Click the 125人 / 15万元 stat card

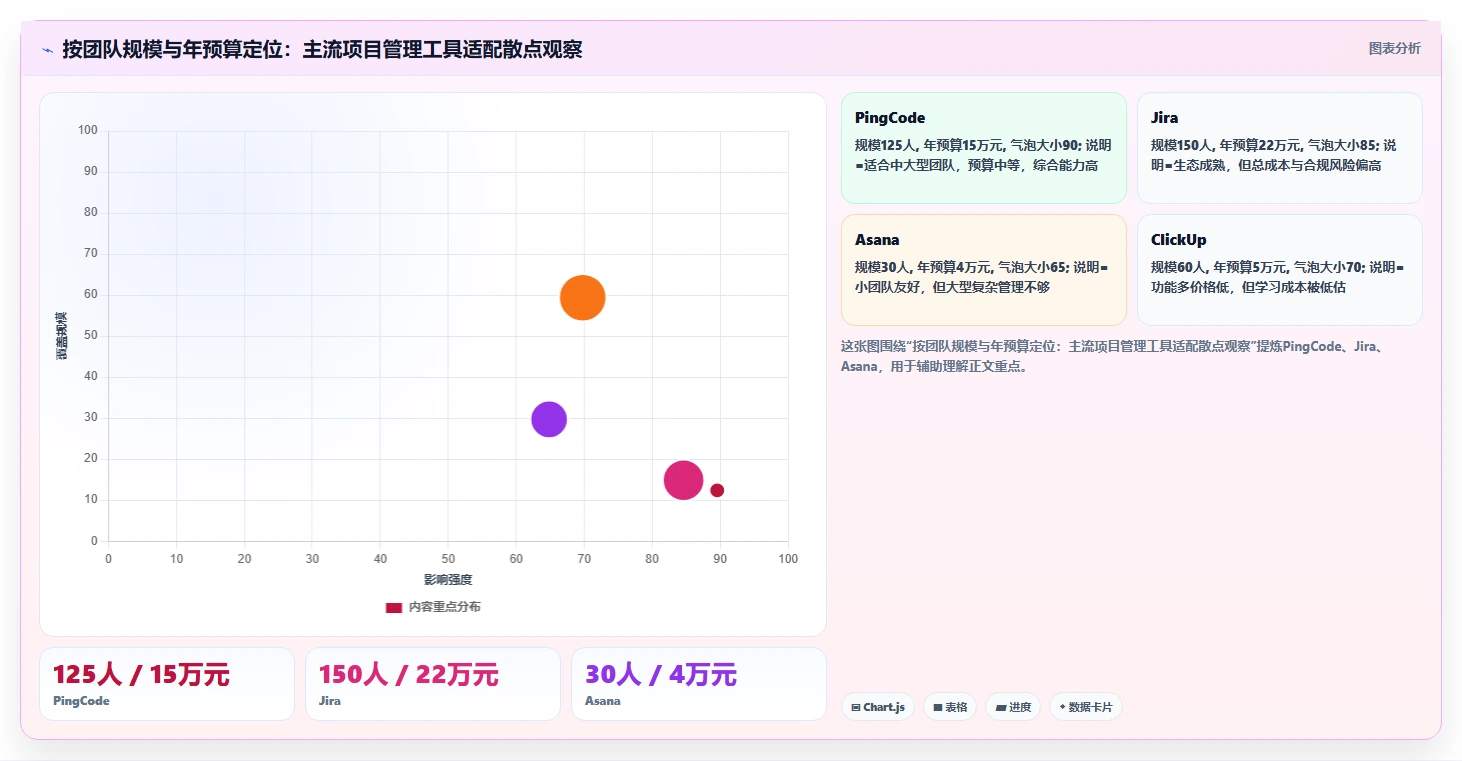(x=167, y=684)
